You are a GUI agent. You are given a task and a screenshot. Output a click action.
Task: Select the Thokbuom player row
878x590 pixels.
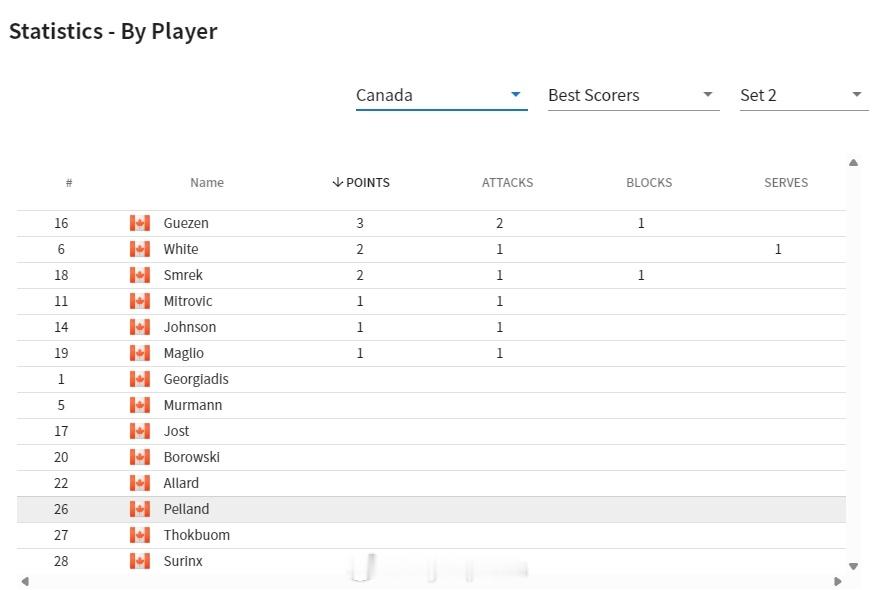click(431, 535)
